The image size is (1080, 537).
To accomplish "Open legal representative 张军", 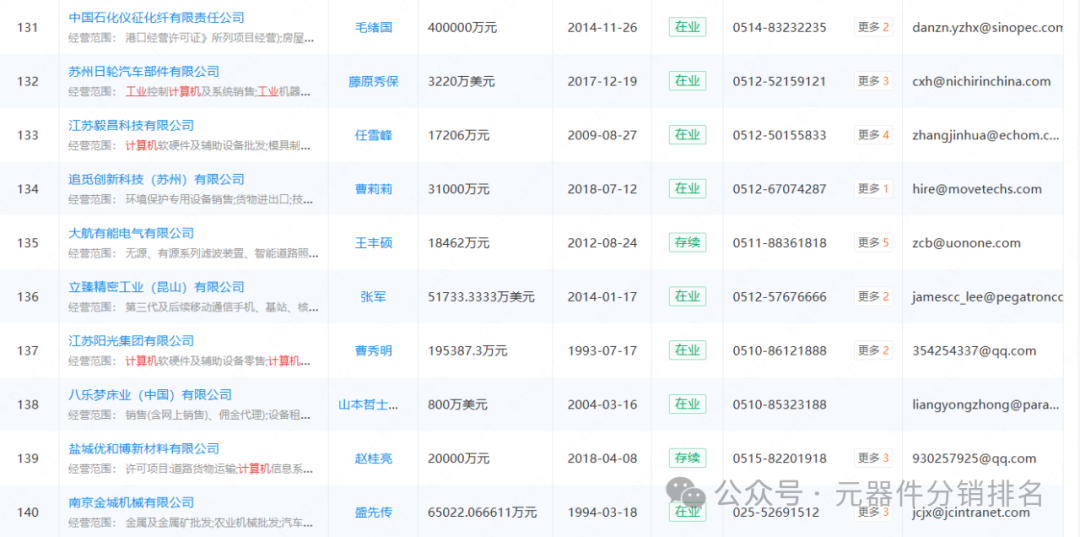I will click(x=373, y=297).
